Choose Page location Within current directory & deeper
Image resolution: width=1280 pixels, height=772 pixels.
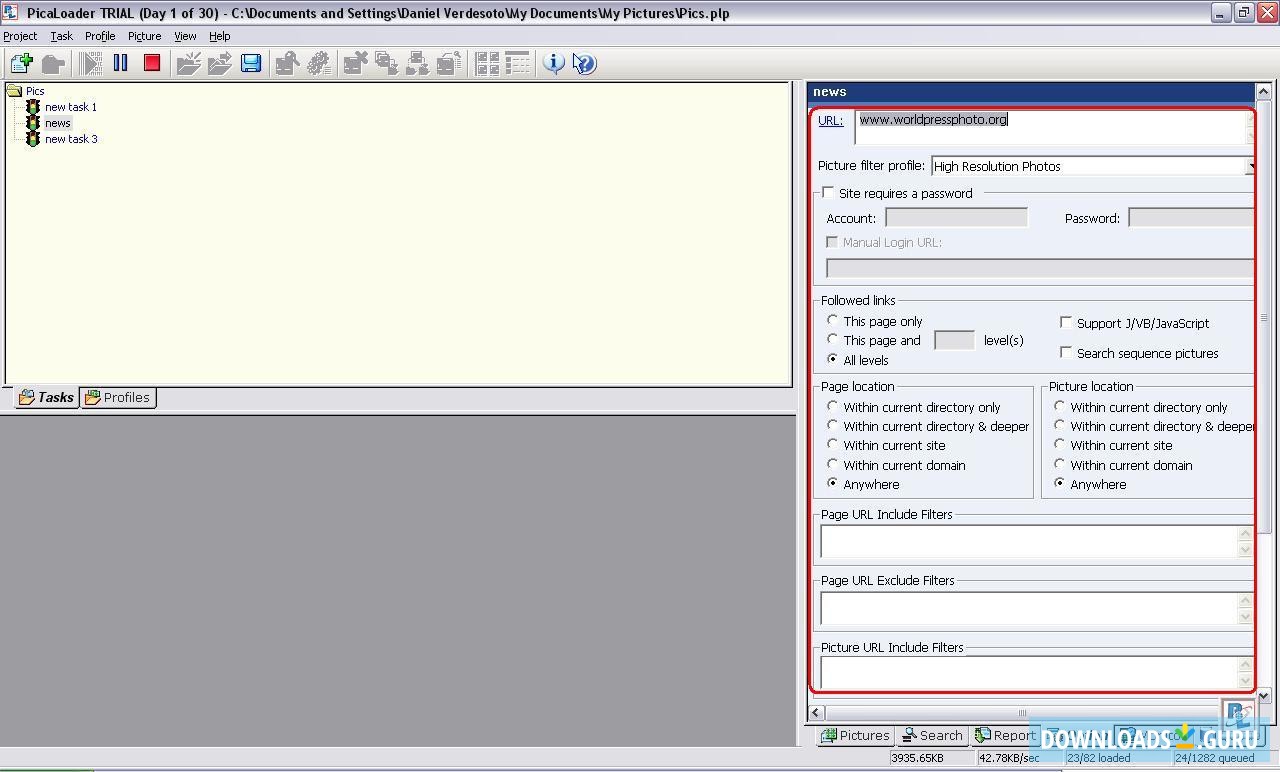coord(832,426)
